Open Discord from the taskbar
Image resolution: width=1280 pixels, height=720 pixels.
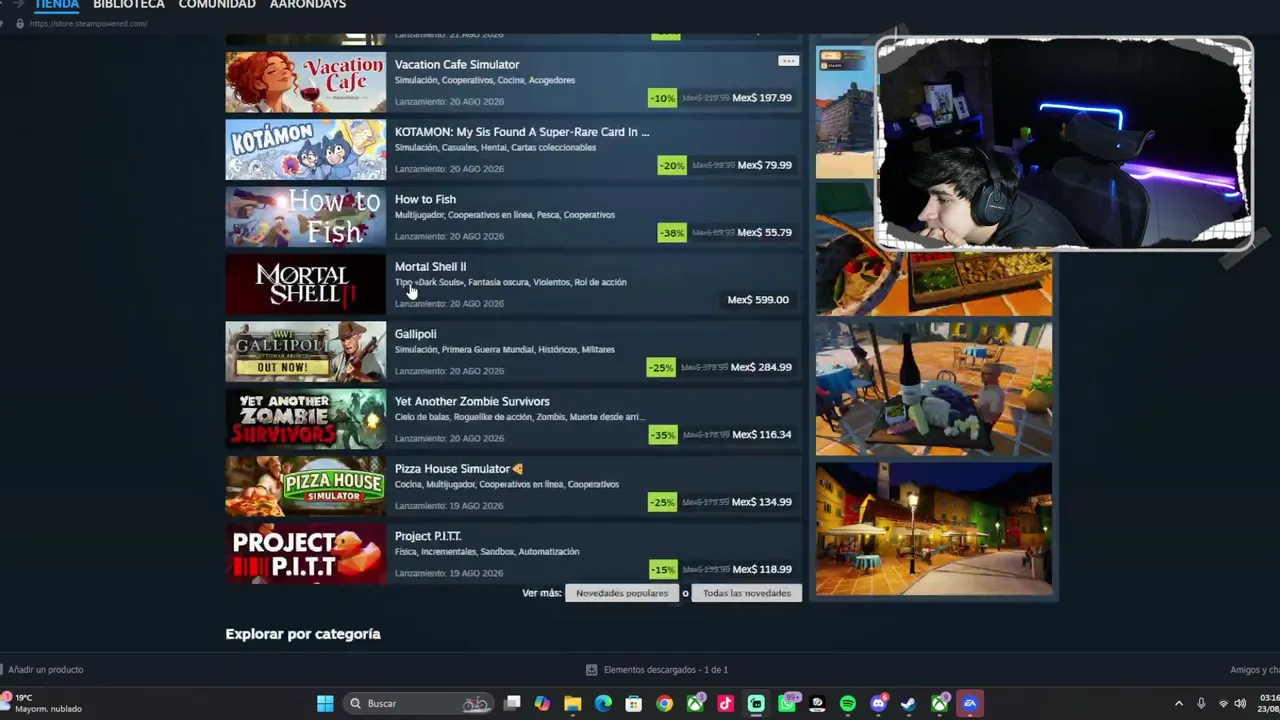[878, 704]
